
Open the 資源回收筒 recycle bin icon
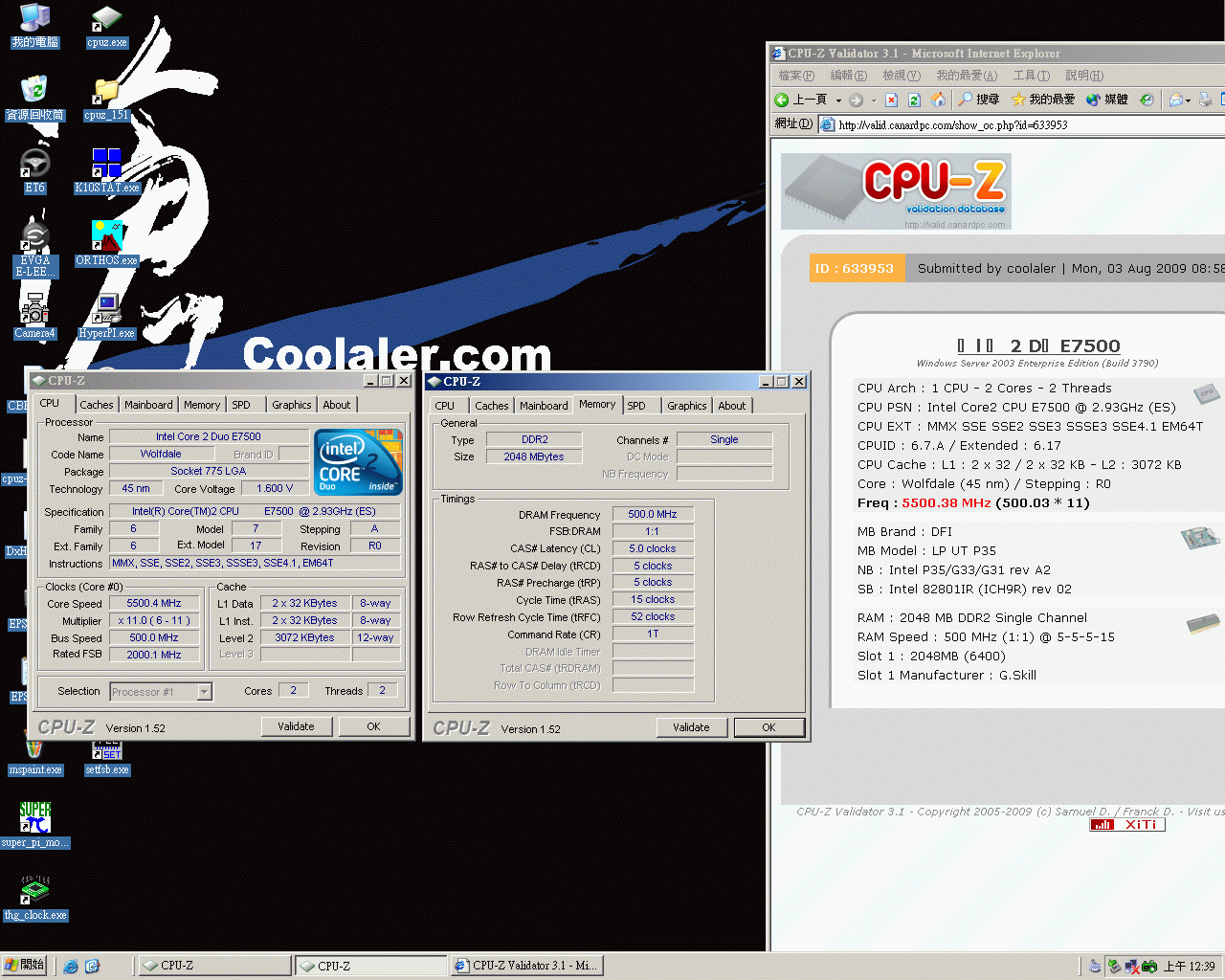(34, 99)
